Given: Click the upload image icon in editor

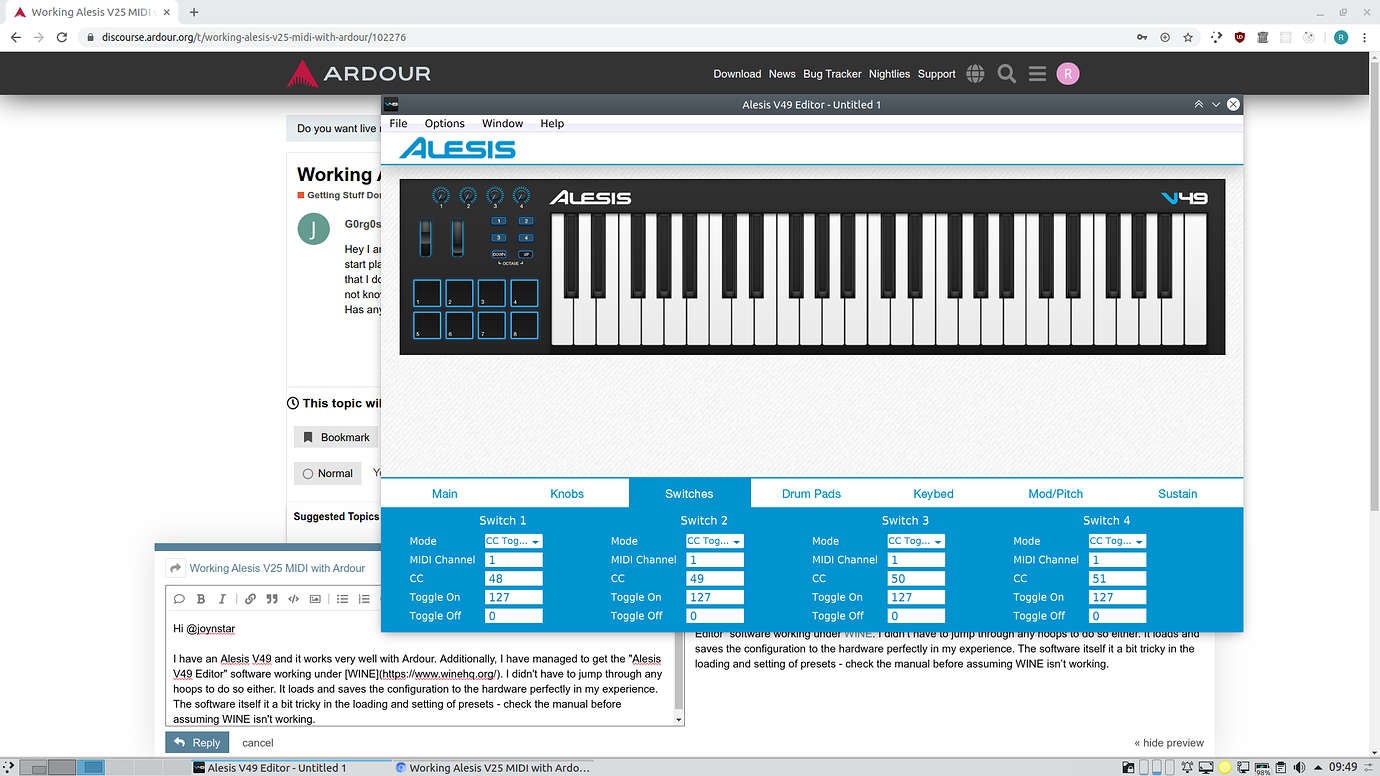Looking at the screenshot, I should (315, 599).
